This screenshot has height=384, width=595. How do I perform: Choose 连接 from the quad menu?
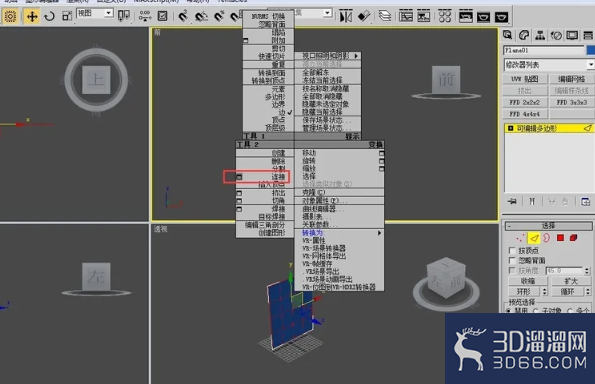pos(278,177)
